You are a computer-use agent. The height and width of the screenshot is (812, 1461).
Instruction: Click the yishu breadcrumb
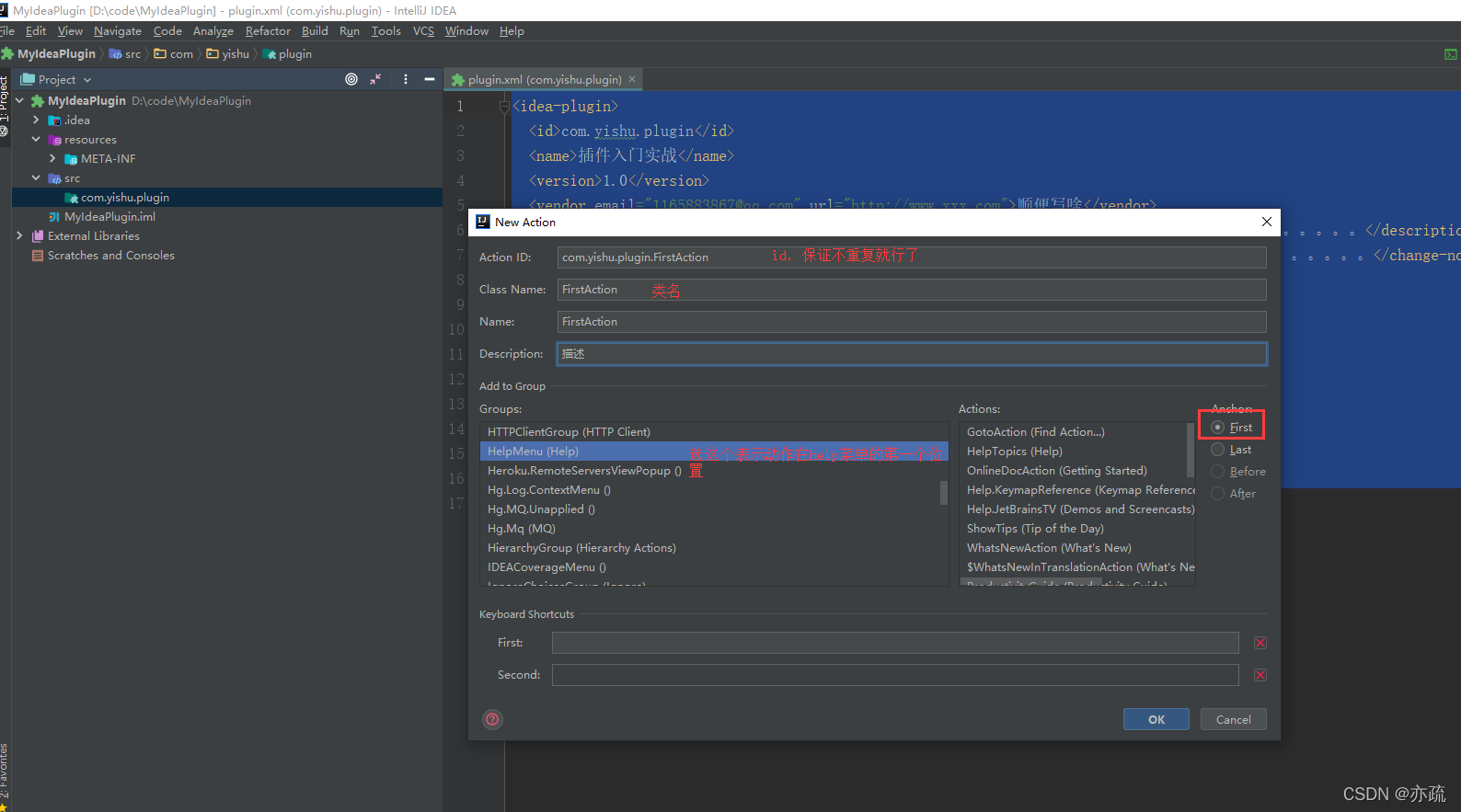(228, 54)
